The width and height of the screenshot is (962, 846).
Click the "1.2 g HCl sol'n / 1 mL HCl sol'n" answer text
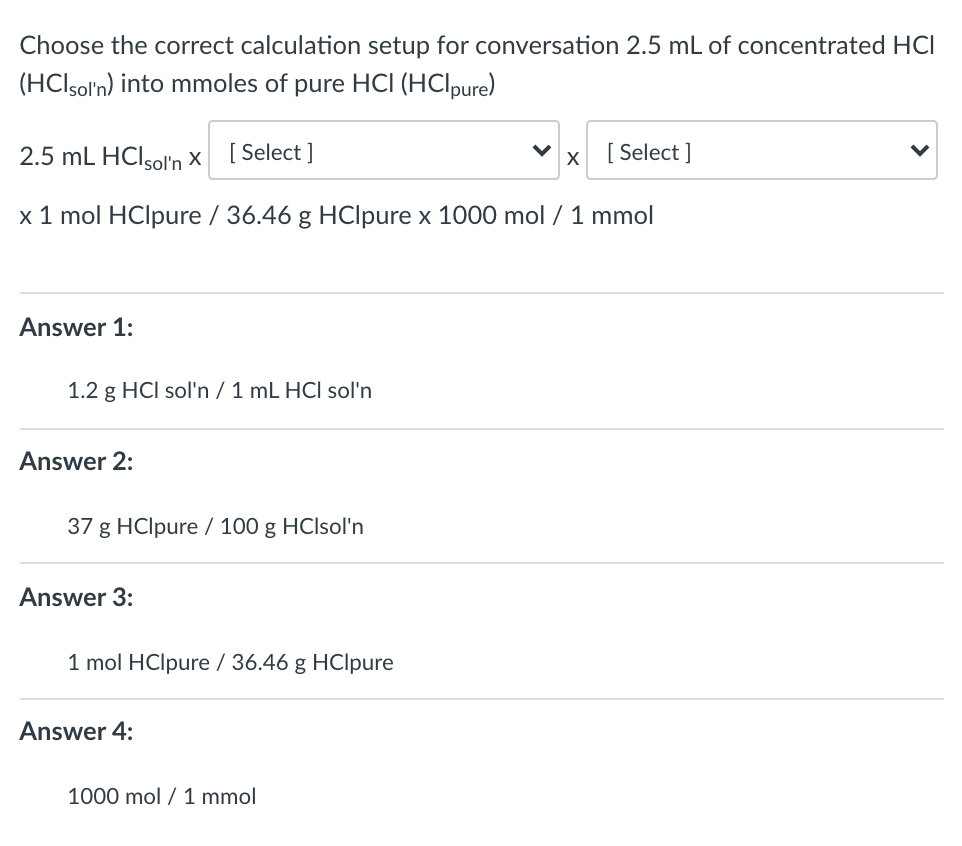point(219,390)
